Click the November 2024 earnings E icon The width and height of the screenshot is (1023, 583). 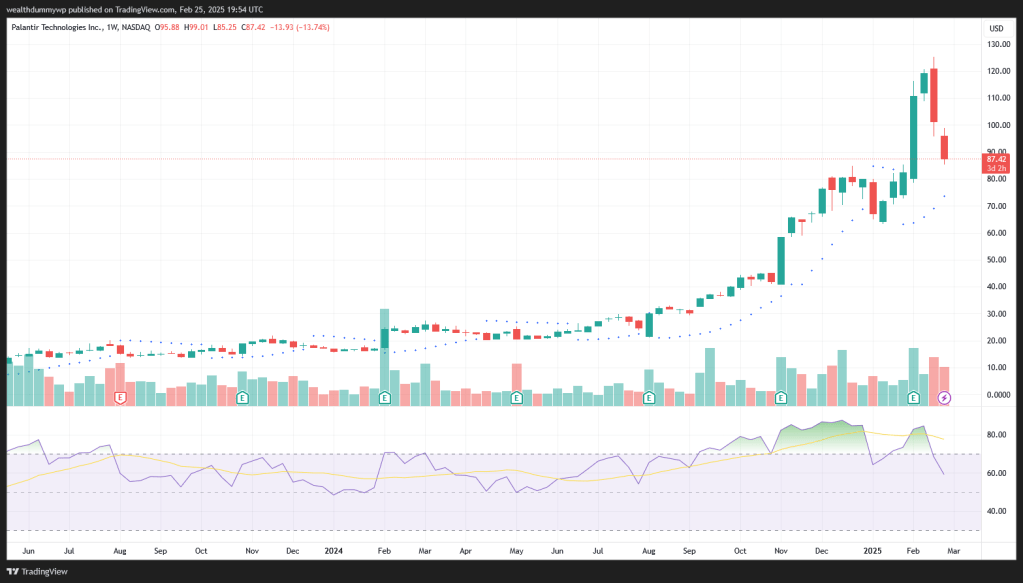click(781, 398)
